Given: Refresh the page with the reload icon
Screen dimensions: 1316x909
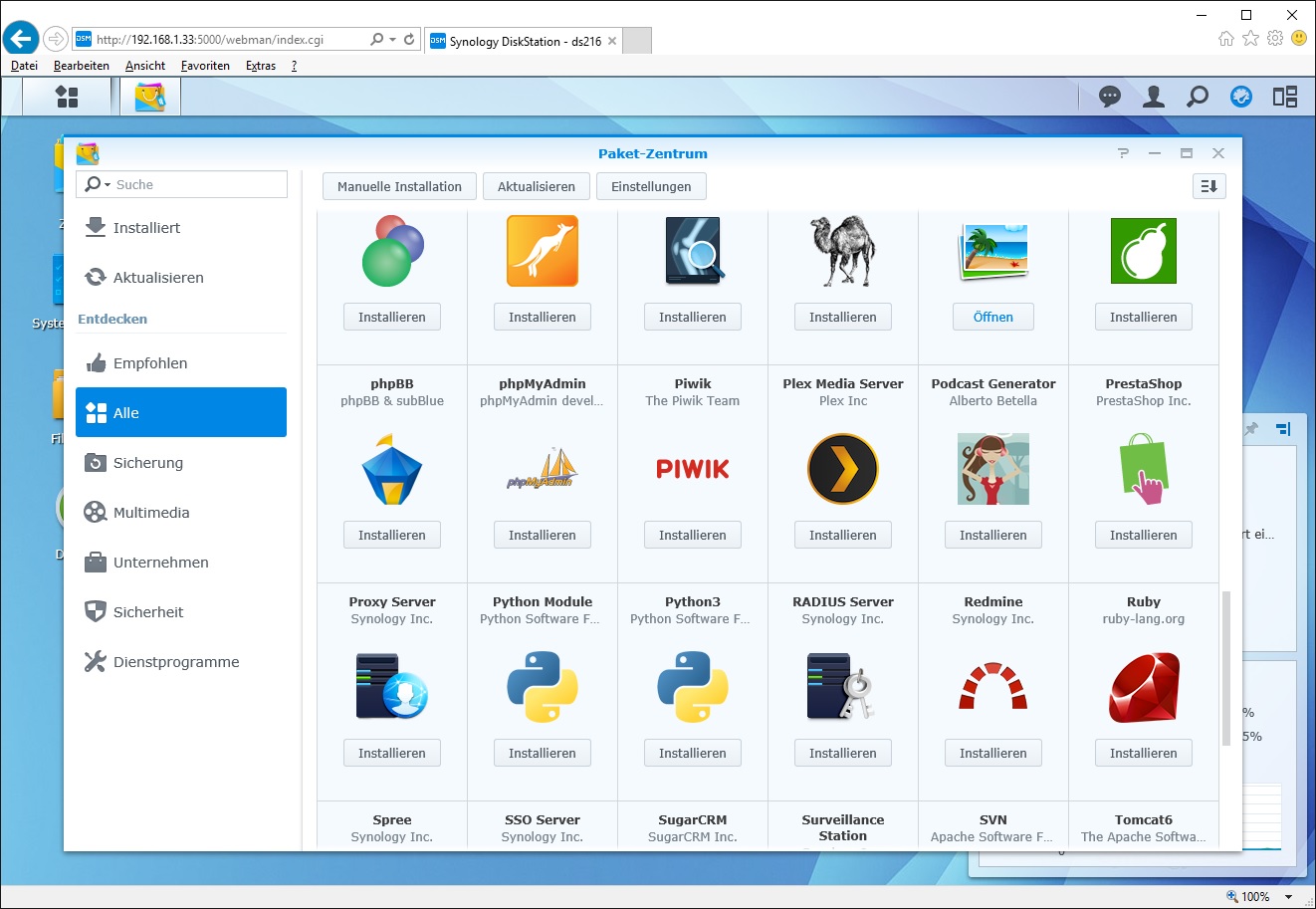Looking at the screenshot, I should tap(409, 40).
